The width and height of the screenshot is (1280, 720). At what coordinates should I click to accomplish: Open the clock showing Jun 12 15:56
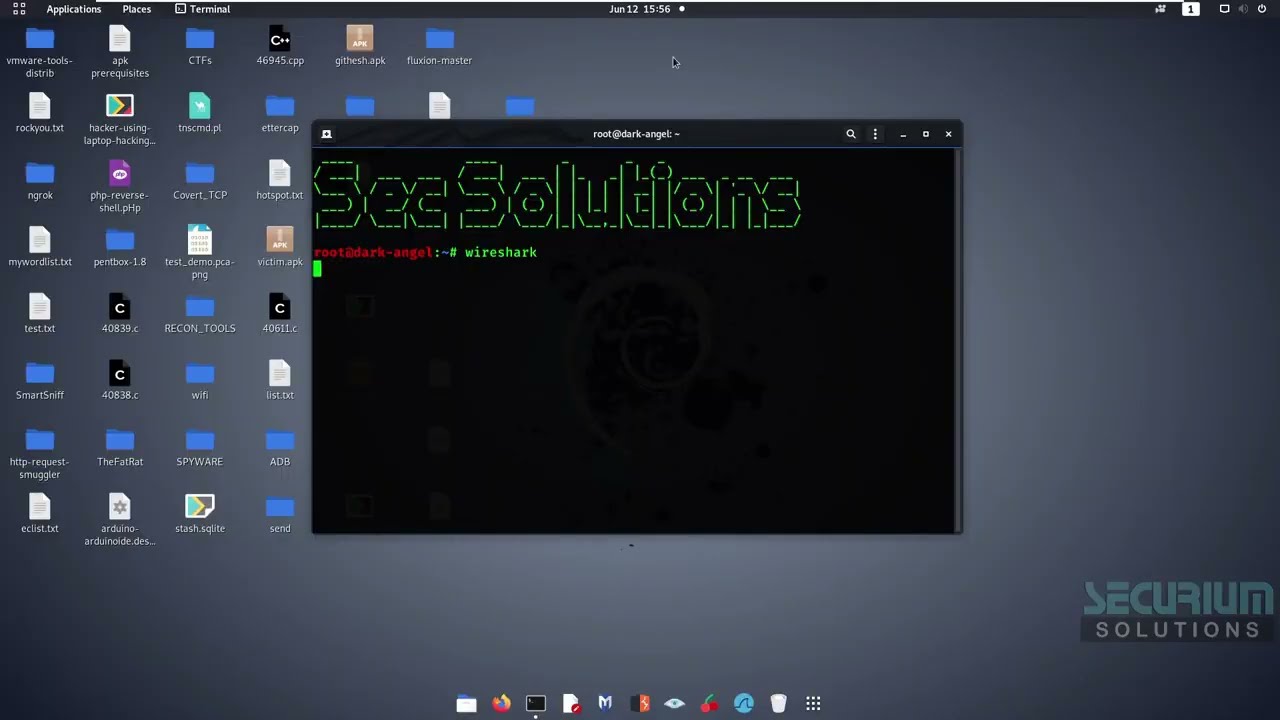[640, 9]
